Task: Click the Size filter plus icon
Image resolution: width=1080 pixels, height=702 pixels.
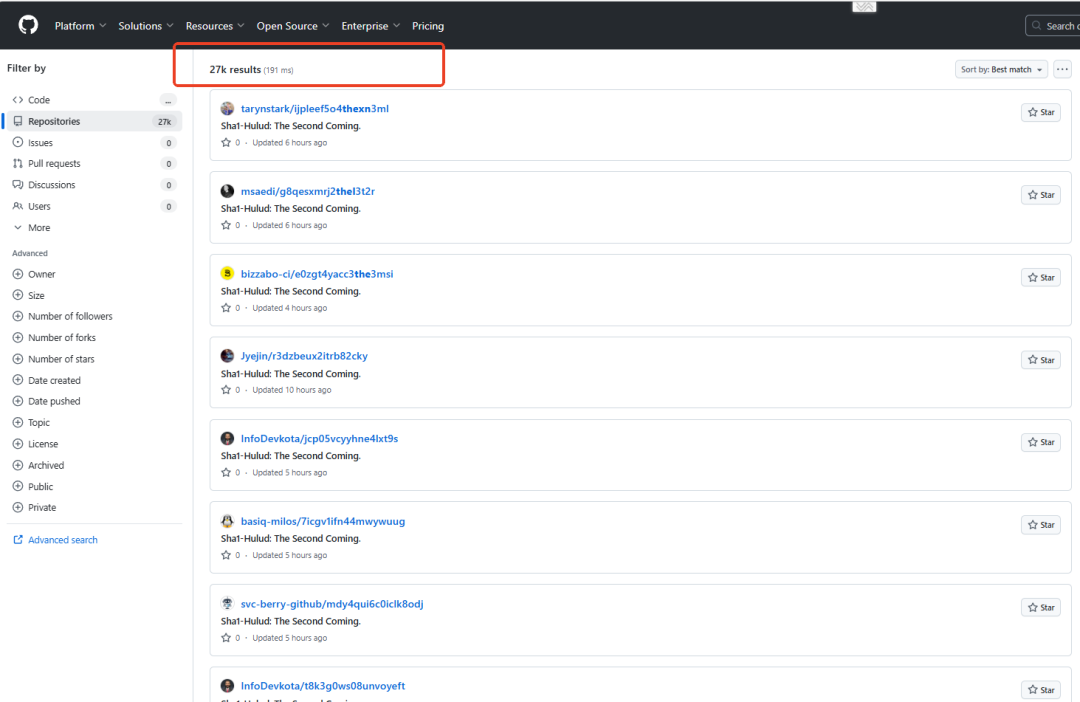Action: [x=18, y=295]
